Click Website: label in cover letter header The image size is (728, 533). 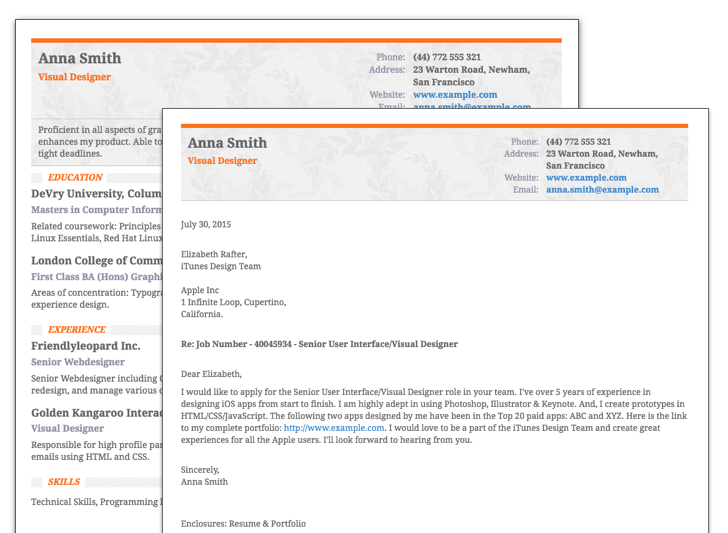[521, 178]
